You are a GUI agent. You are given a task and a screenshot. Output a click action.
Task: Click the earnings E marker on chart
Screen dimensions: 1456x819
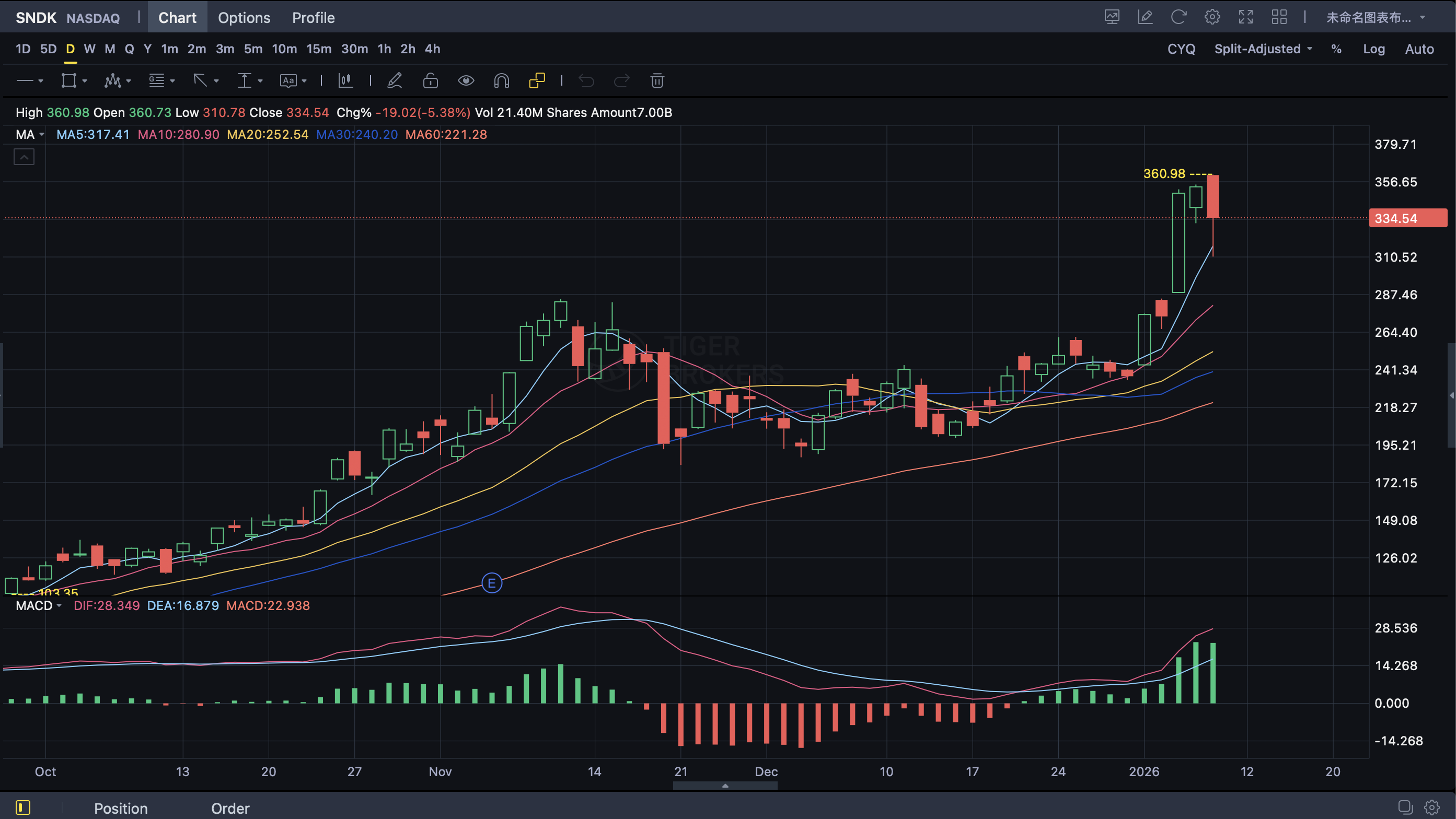point(492,583)
